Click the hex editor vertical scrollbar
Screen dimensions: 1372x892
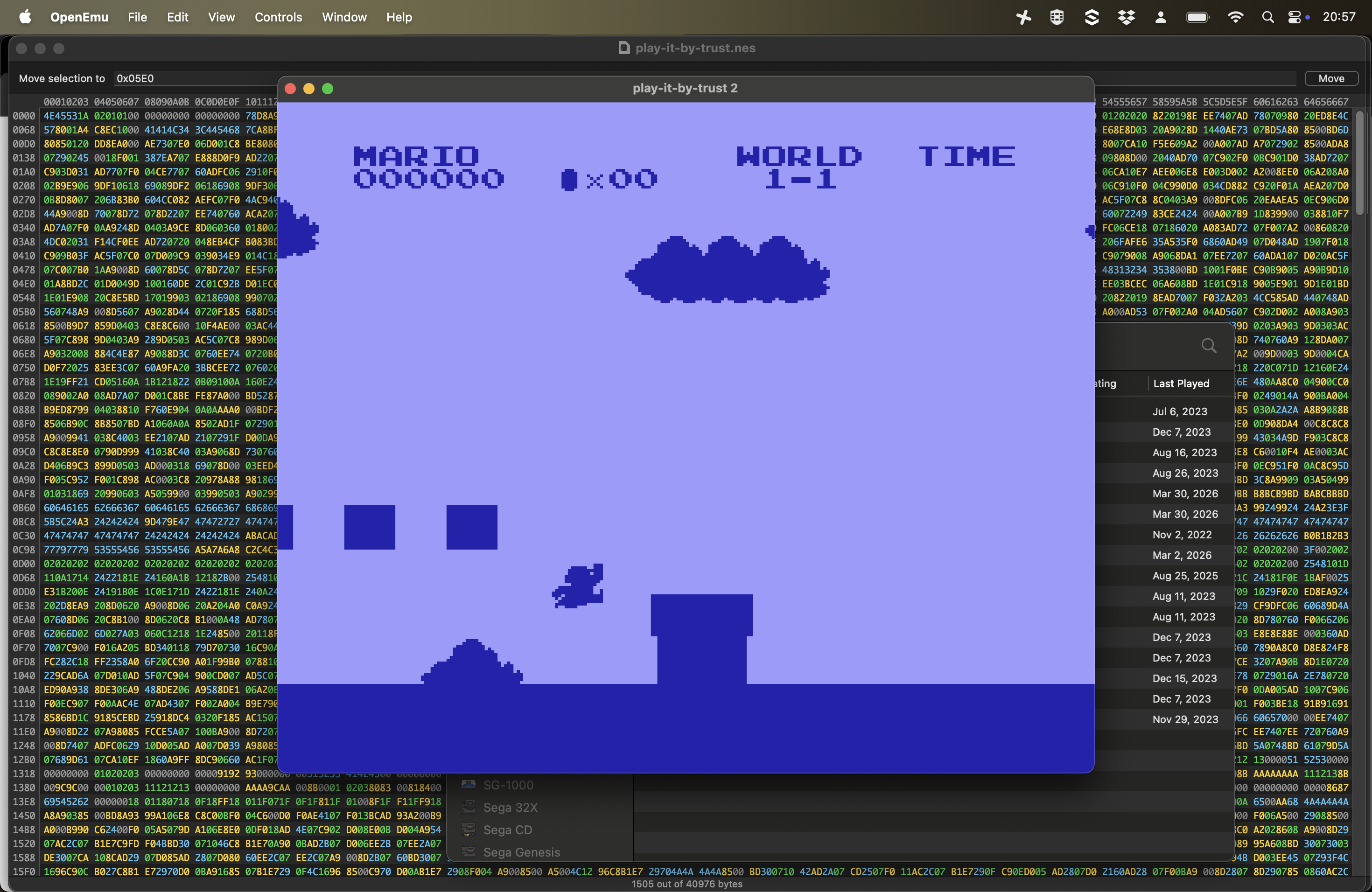coord(1359,164)
